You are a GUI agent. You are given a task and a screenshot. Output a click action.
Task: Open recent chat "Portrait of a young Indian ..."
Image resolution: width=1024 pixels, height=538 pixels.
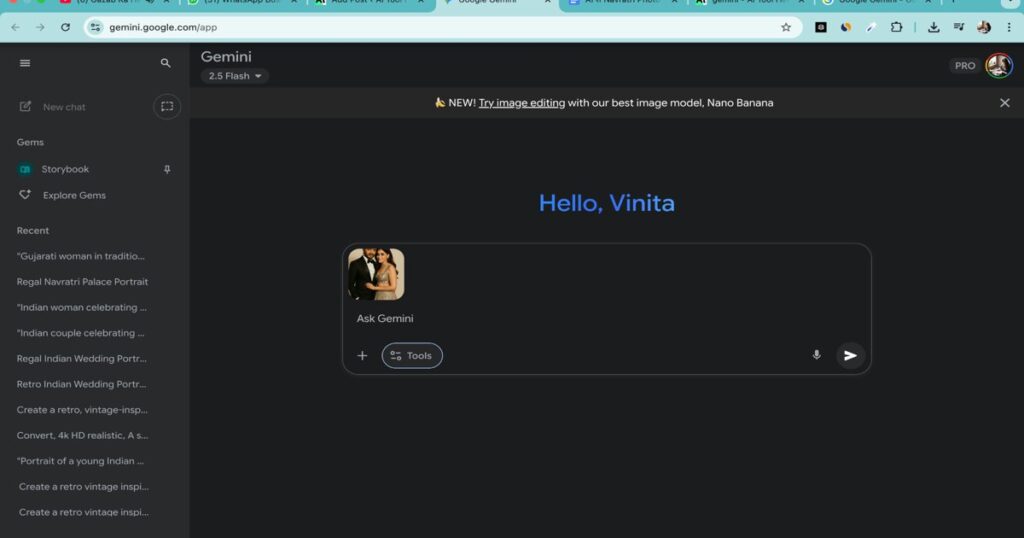click(80, 461)
